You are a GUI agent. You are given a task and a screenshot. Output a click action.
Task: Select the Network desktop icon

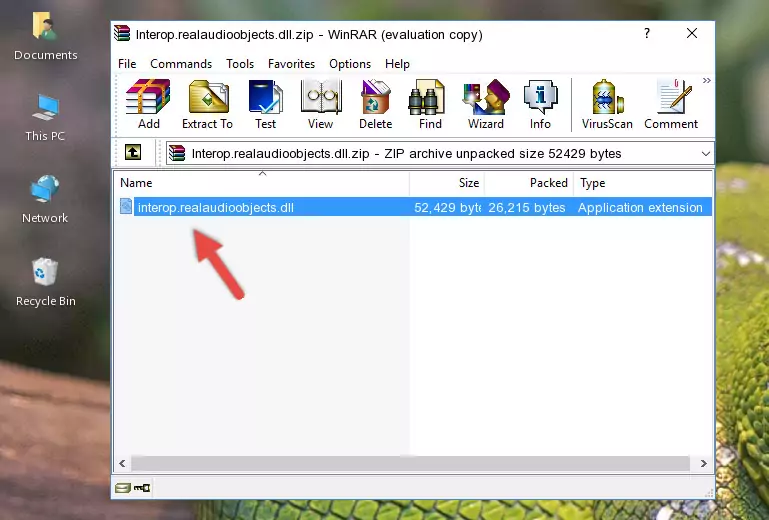coord(45,199)
